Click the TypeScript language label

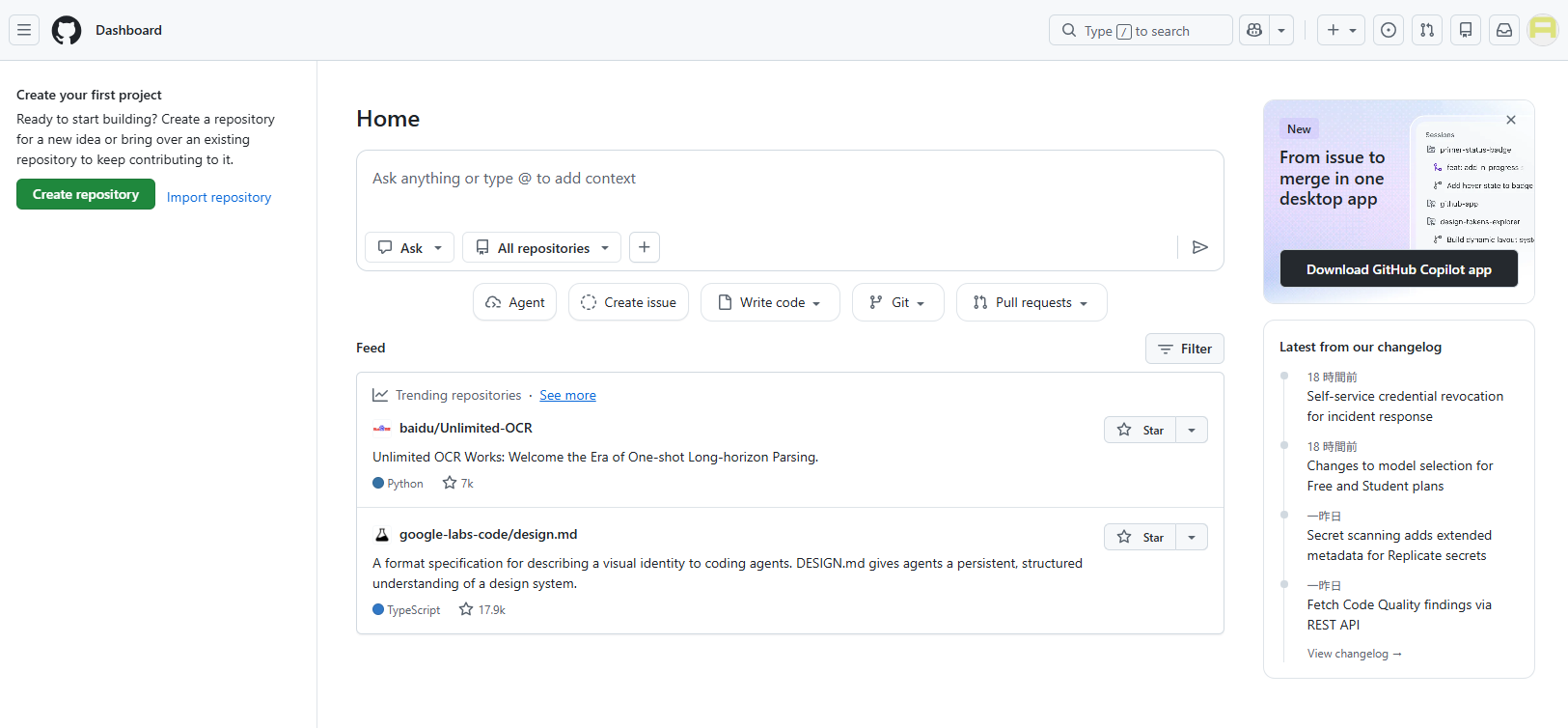[x=406, y=609]
